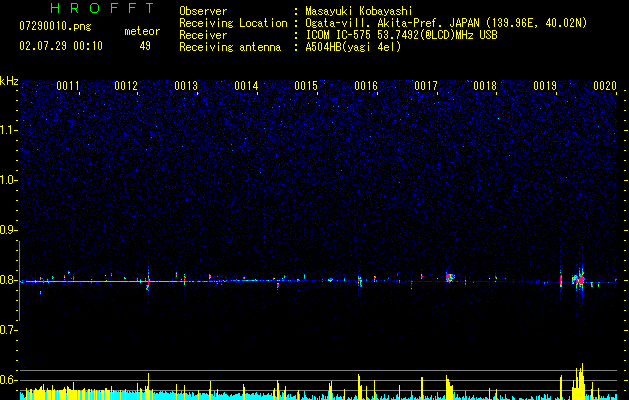Click the 0.7 kHz axis label
Screen dimensions: 629x400
[x=8, y=330]
